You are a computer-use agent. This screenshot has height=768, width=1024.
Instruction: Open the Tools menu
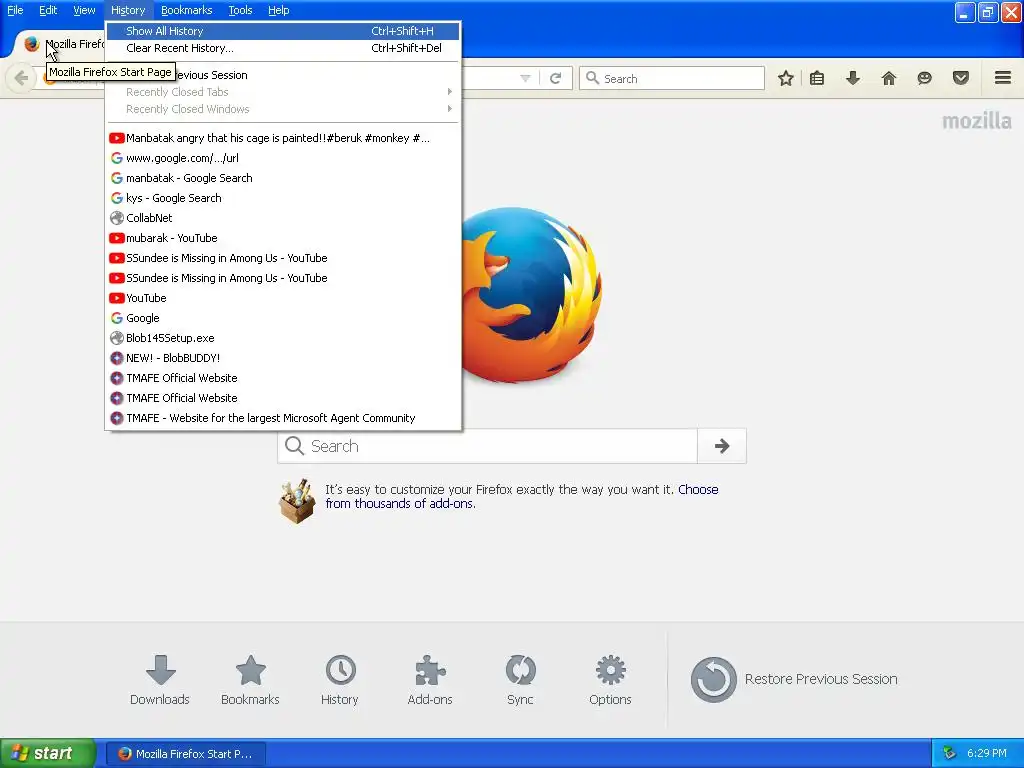click(240, 10)
